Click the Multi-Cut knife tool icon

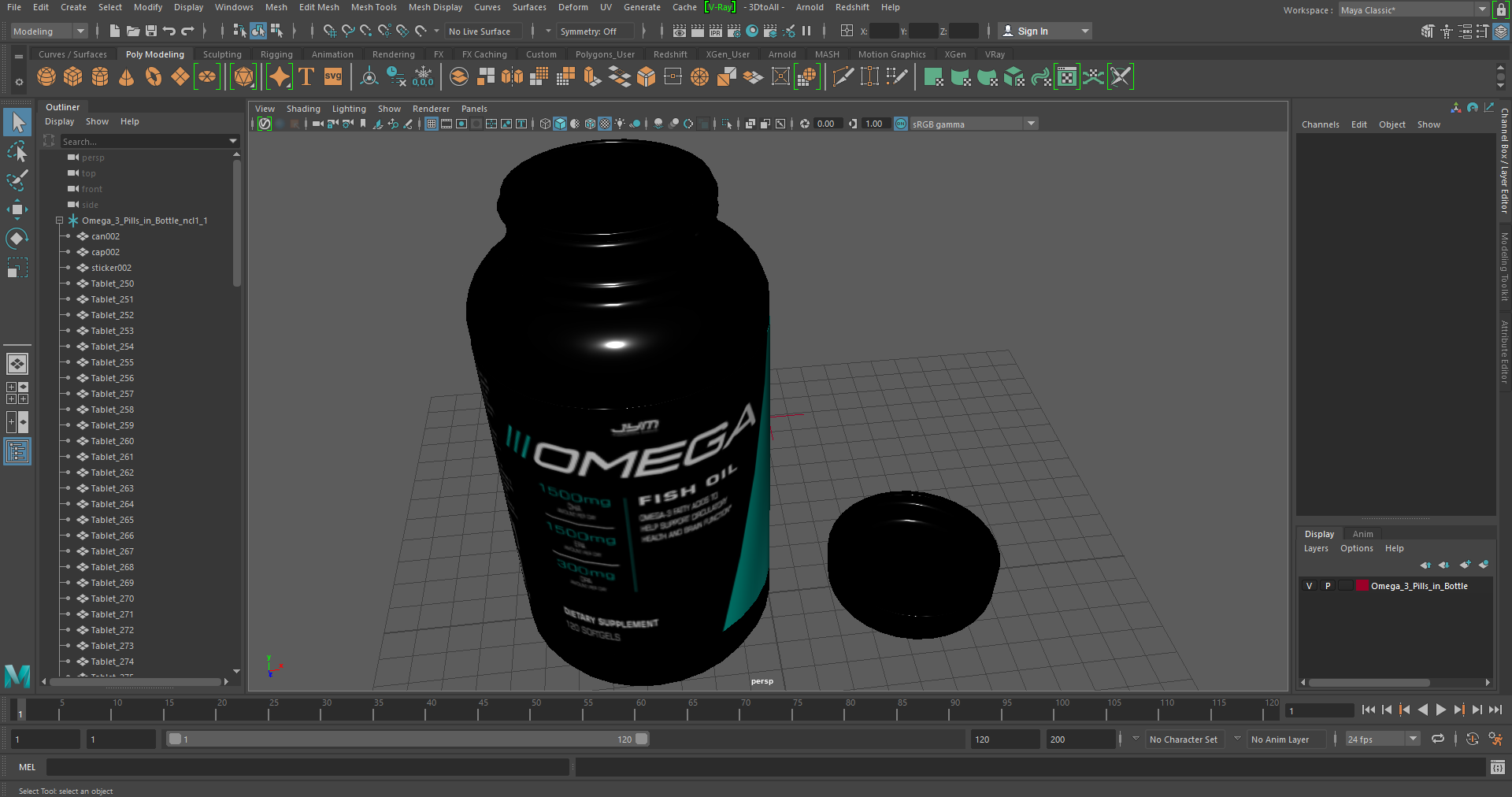pyautogui.click(x=843, y=77)
